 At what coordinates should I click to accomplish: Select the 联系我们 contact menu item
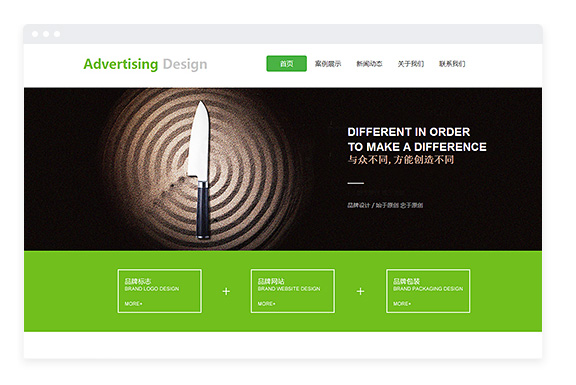(x=452, y=64)
